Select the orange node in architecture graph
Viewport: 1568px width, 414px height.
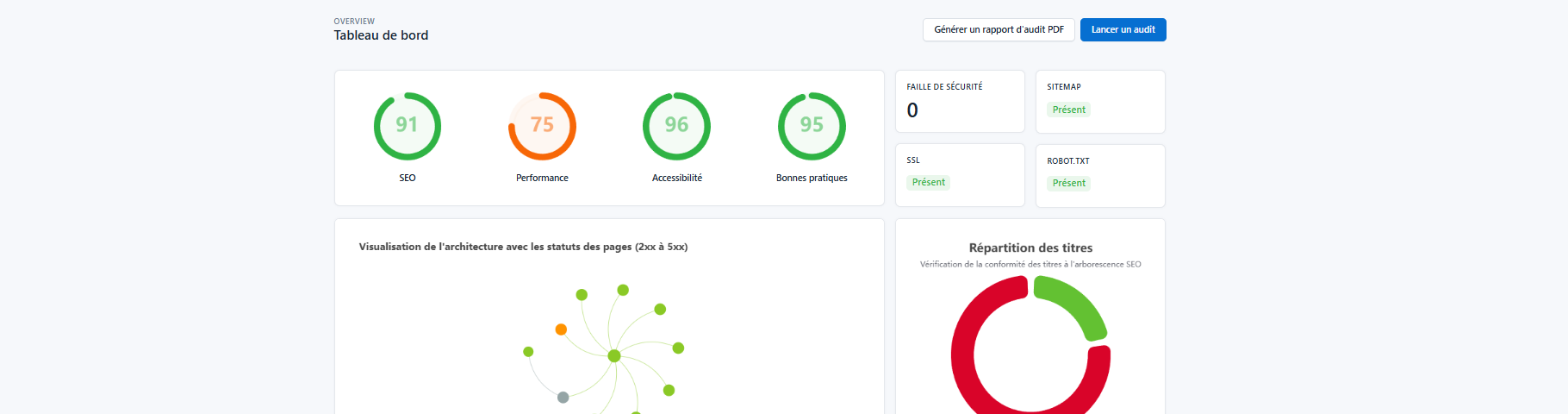click(x=561, y=329)
